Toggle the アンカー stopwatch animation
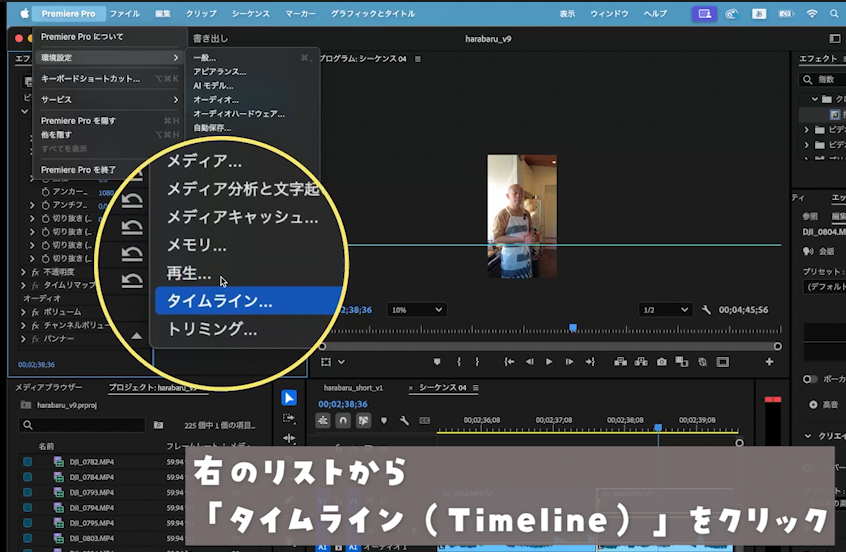The height and width of the screenshot is (552, 846). click(x=46, y=192)
